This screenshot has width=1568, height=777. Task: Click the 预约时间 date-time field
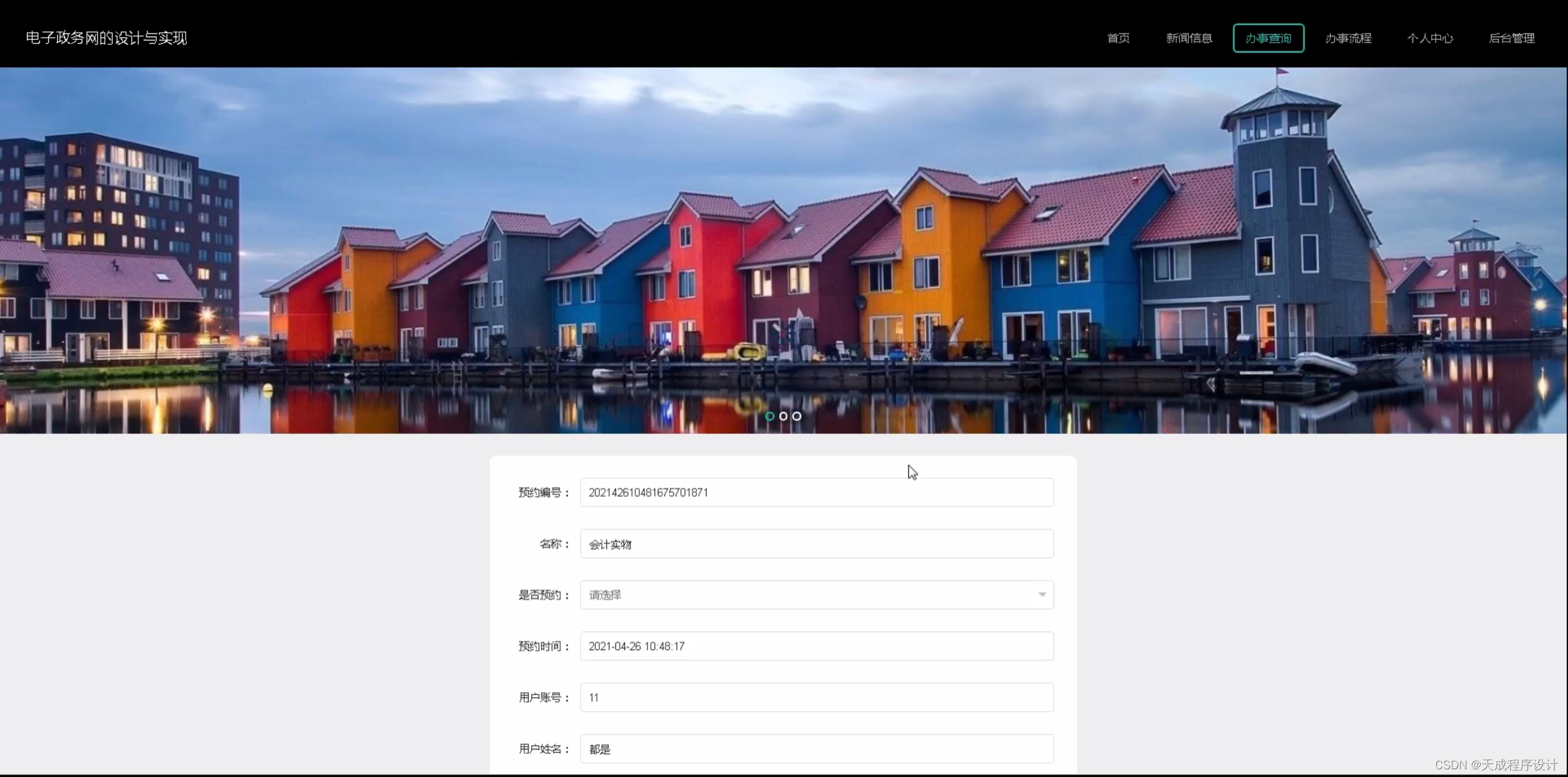click(x=816, y=646)
